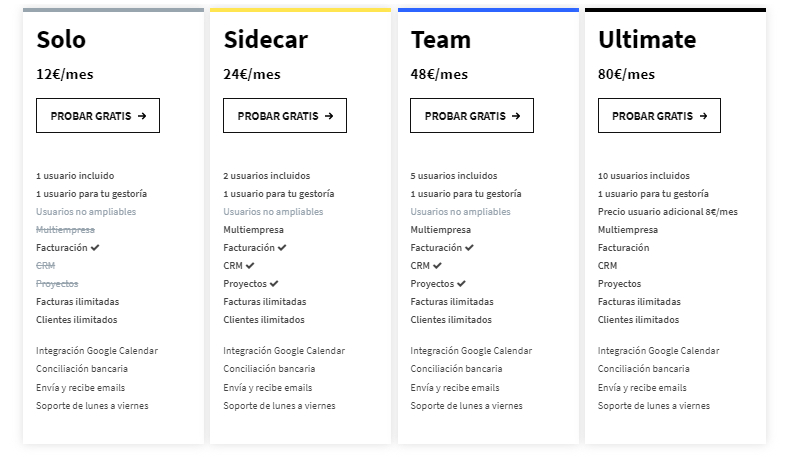Screen dimensions: 795x457
Task: Click the checkmark beside Sidecar CRM
Action: click(x=250, y=265)
